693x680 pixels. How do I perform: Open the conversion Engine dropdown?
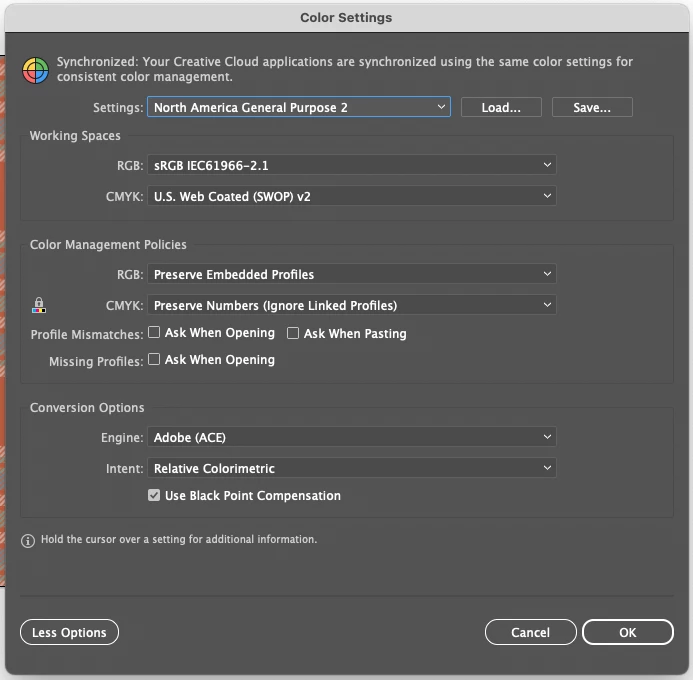click(351, 437)
